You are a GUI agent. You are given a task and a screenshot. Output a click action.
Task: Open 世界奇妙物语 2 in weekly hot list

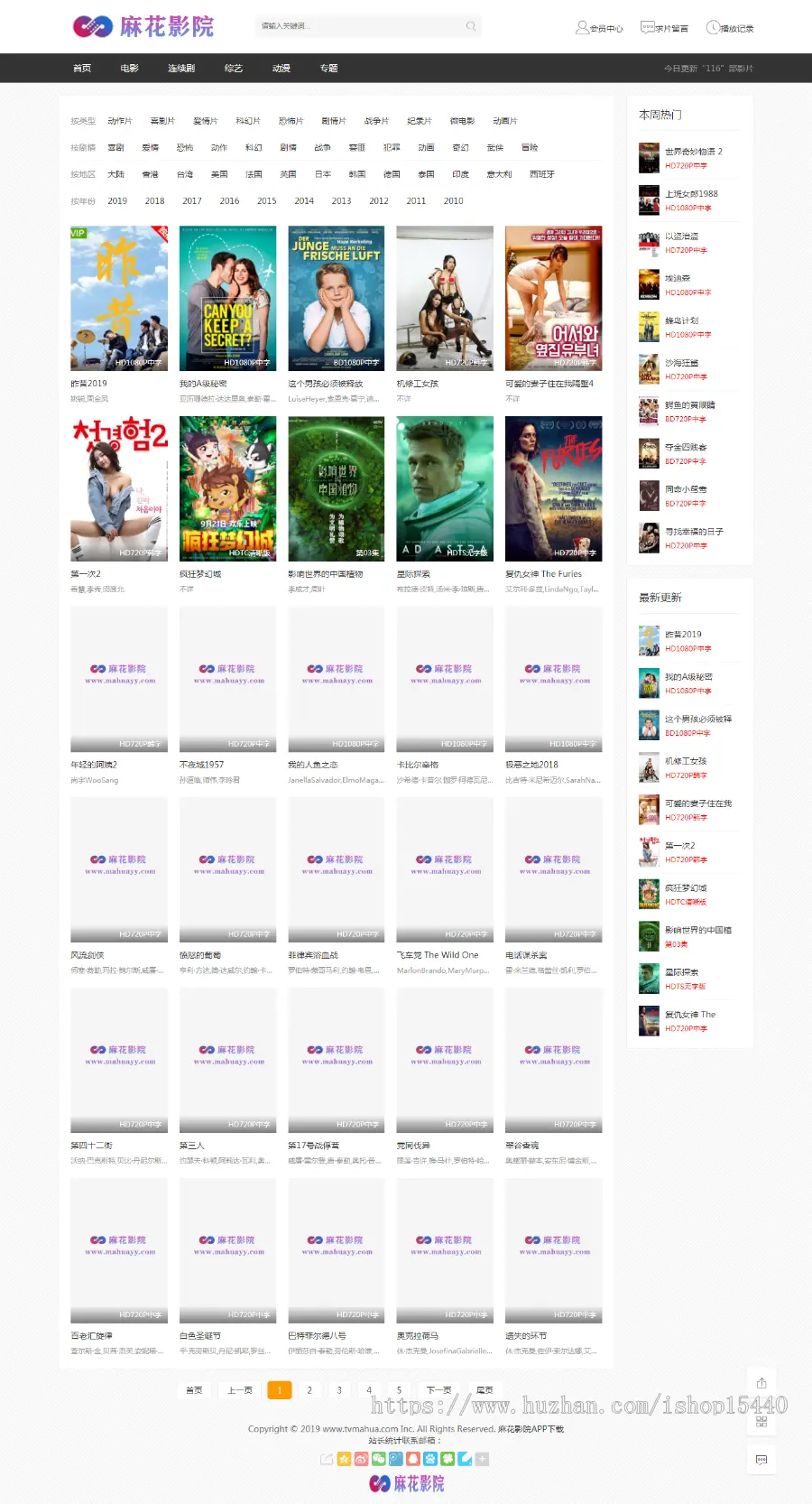[694, 152]
